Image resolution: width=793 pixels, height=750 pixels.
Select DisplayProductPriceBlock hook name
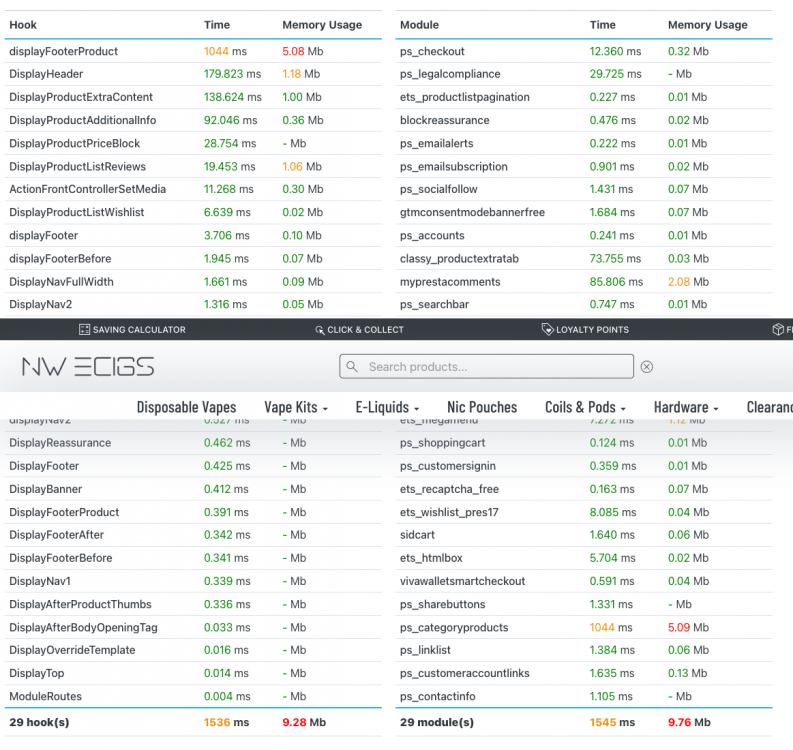74,144
